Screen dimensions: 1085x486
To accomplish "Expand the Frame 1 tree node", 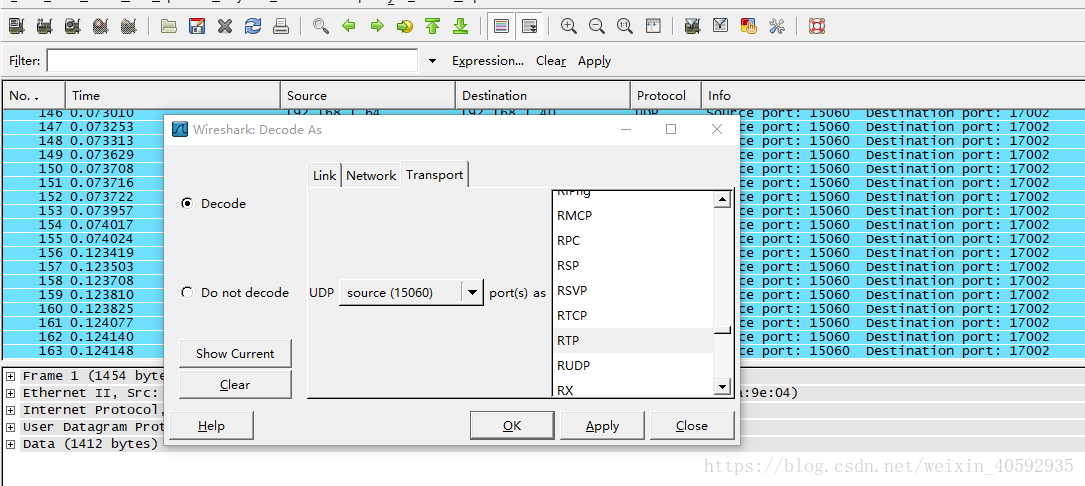I will click(11, 376).
